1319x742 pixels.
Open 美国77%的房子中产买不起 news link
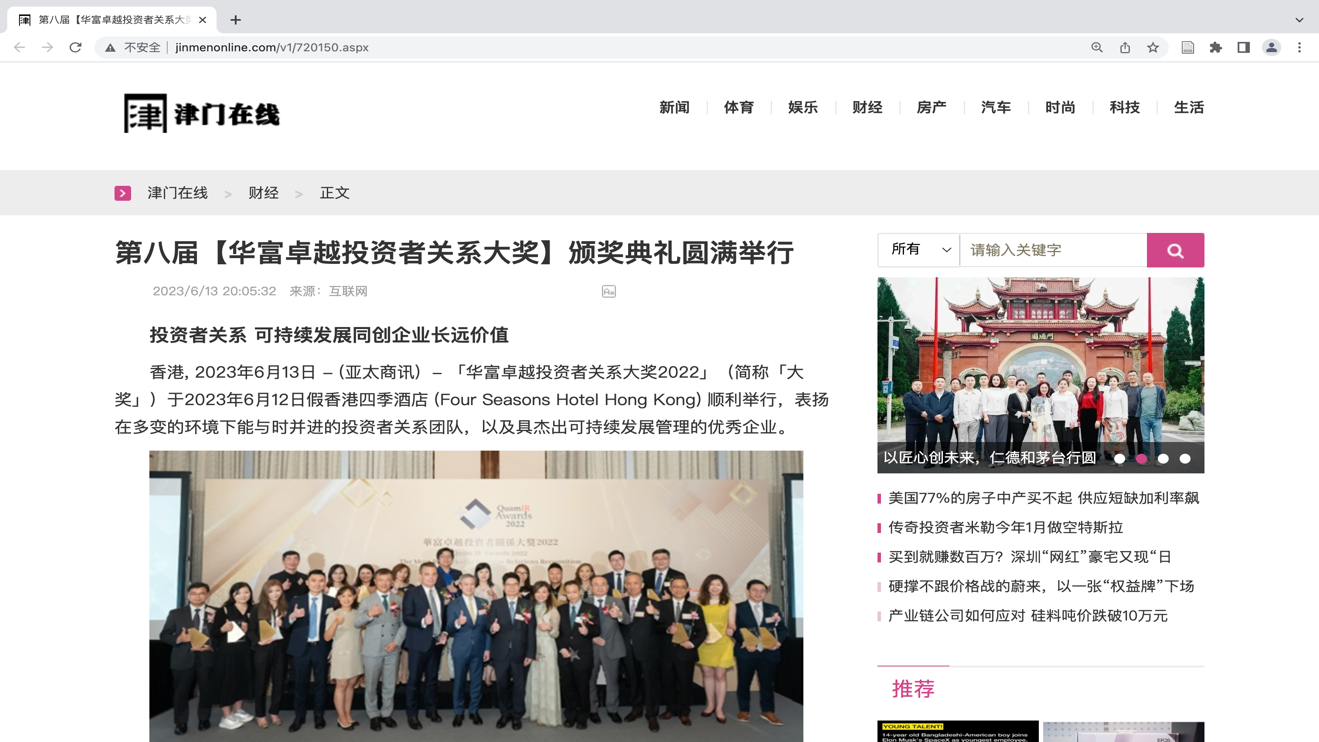coord(1044,498)
